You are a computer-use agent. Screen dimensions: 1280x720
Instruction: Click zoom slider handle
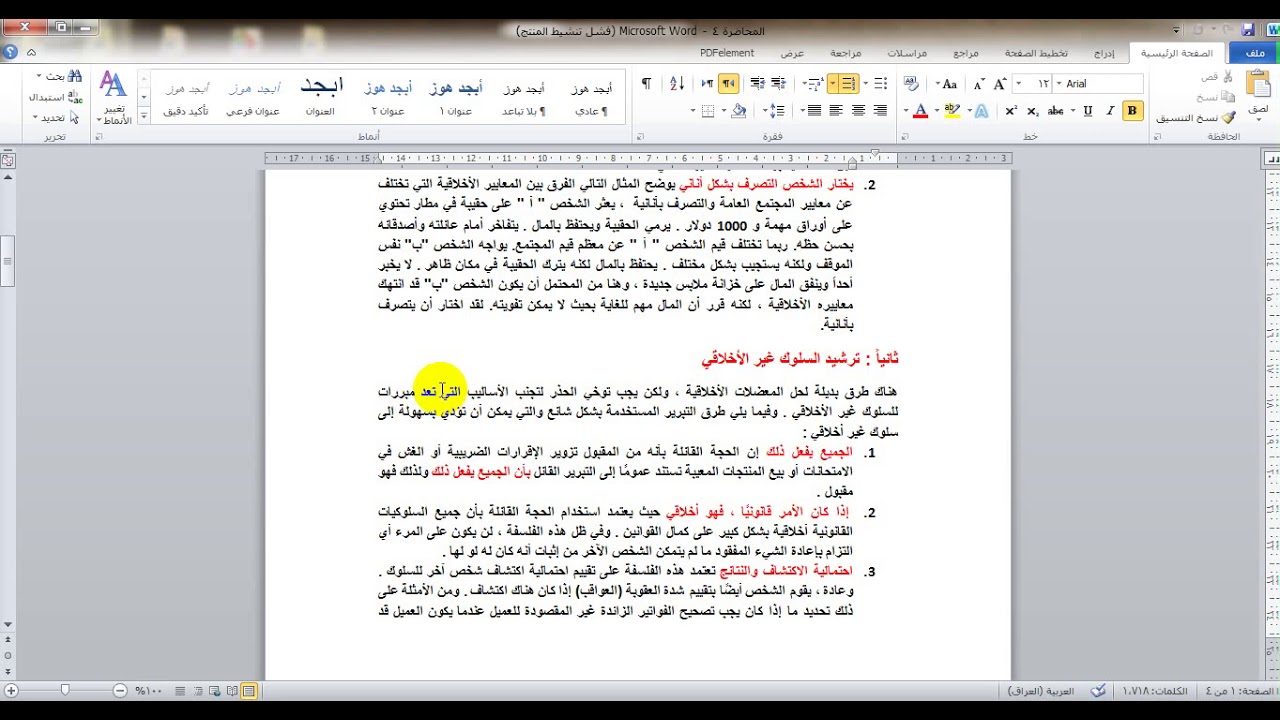click(x=65, y=690)
